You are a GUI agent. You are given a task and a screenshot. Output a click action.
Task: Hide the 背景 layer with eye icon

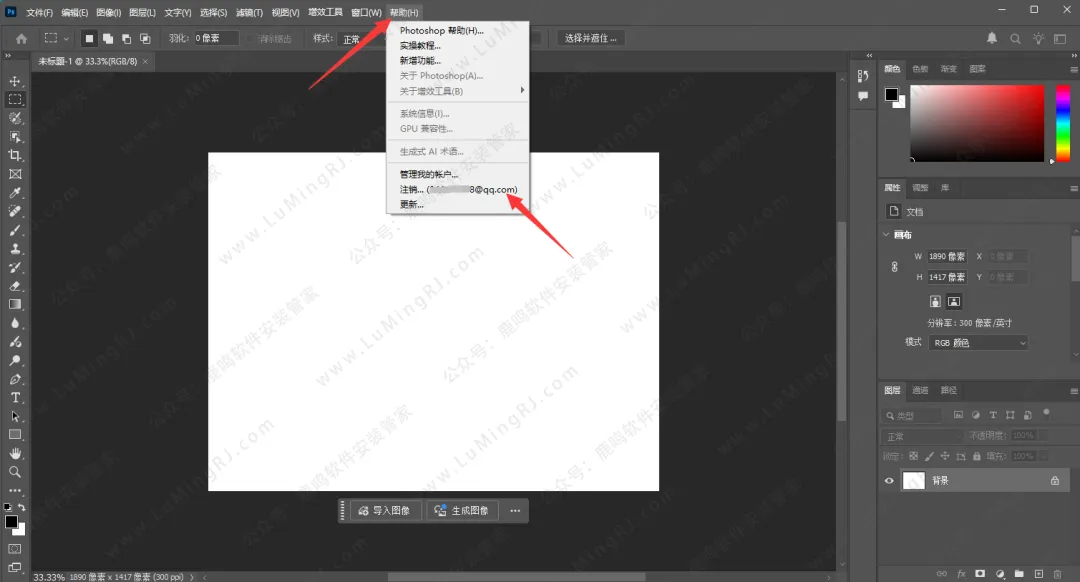[x=889, y=481]
